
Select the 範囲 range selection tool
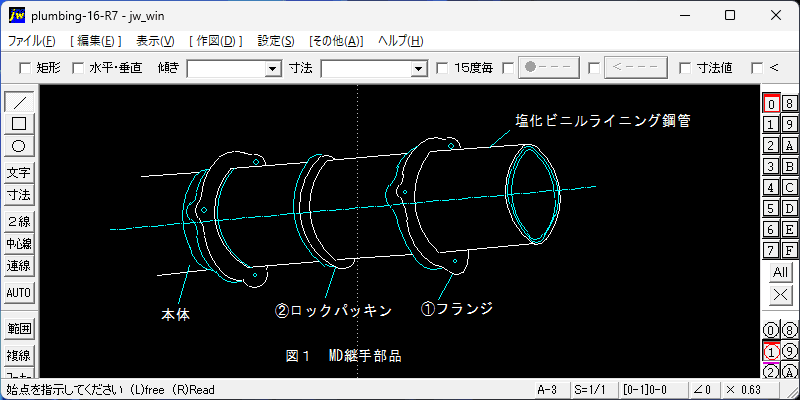[x=19, y=328]
